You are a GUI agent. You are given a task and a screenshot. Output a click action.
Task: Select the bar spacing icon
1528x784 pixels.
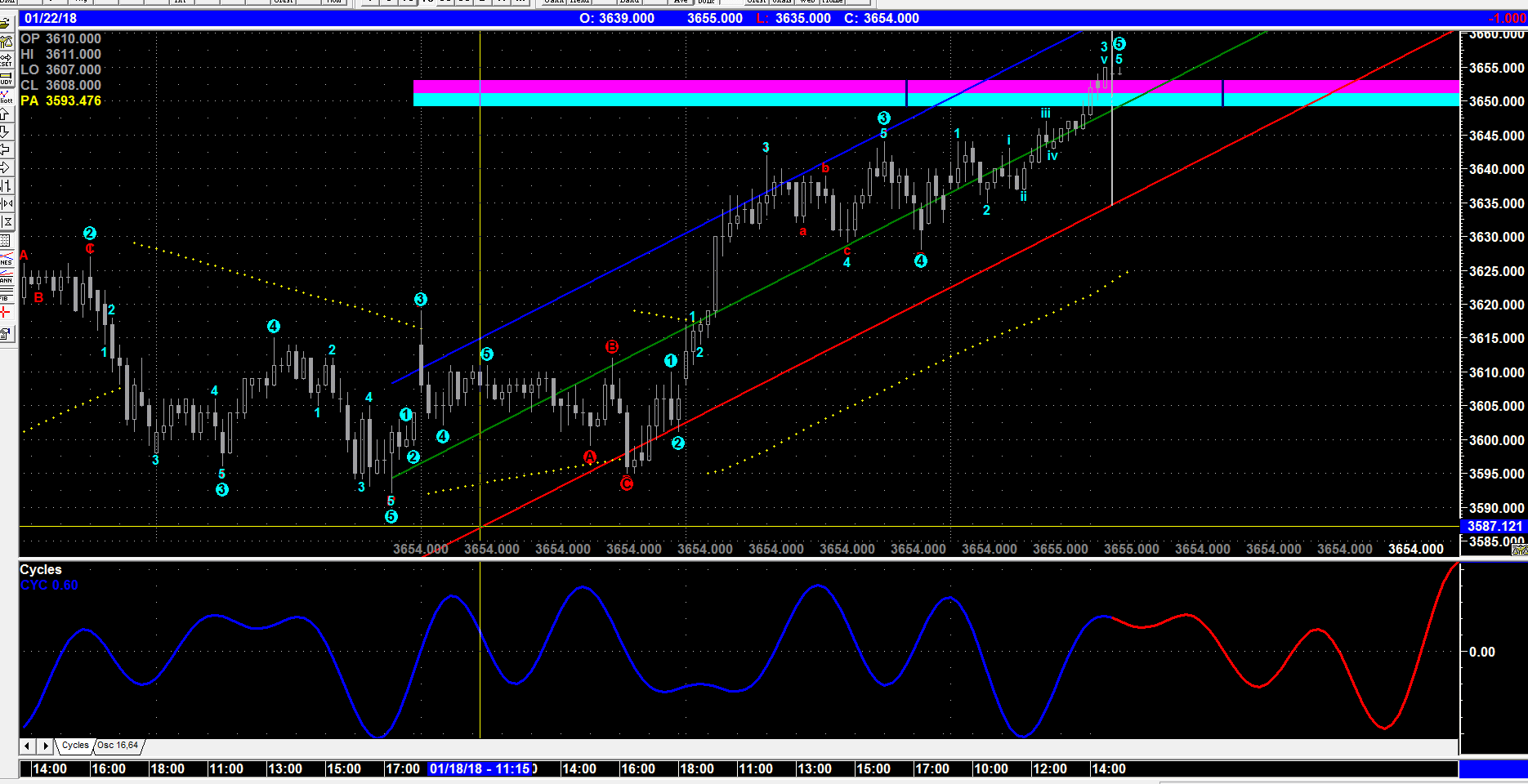pyautogui.click(x=7, y=185)
